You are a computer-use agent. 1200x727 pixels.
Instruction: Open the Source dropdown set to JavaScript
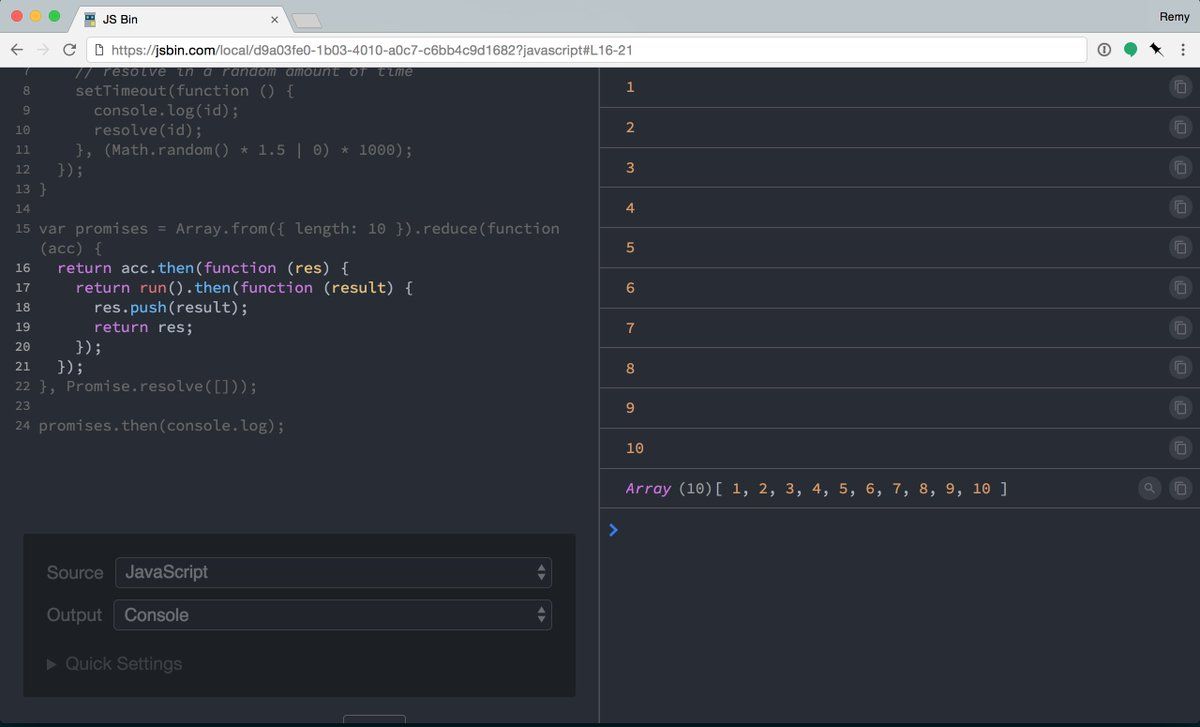(x=333, y=573)
